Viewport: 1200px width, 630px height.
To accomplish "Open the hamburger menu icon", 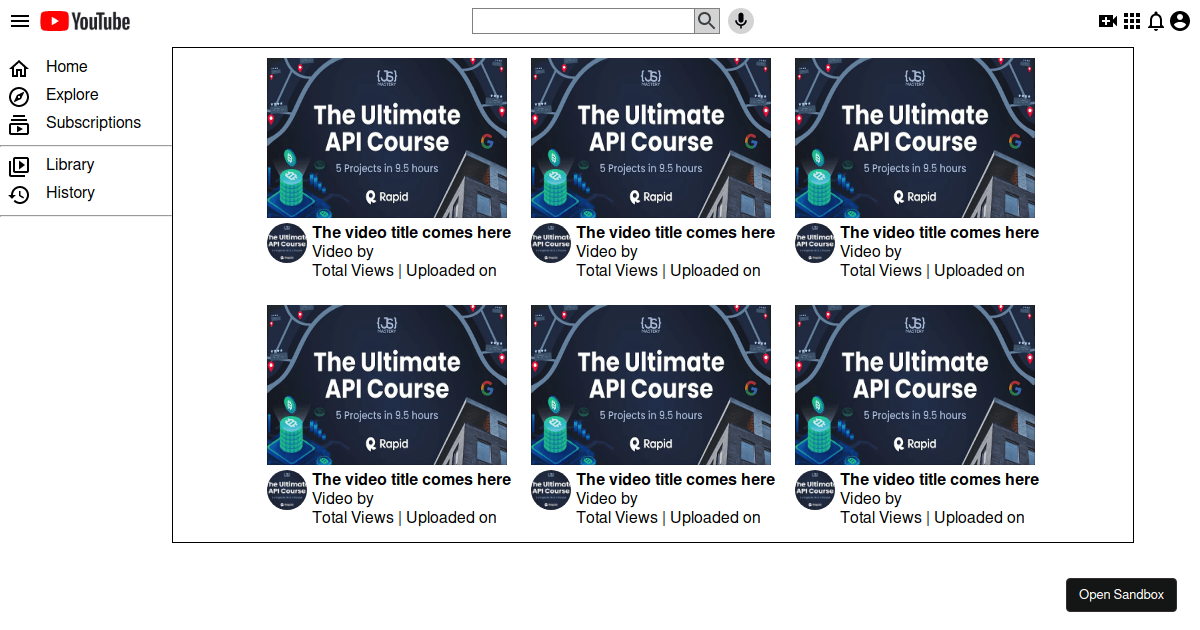I will pyautogui.click(x=20, y=21).
